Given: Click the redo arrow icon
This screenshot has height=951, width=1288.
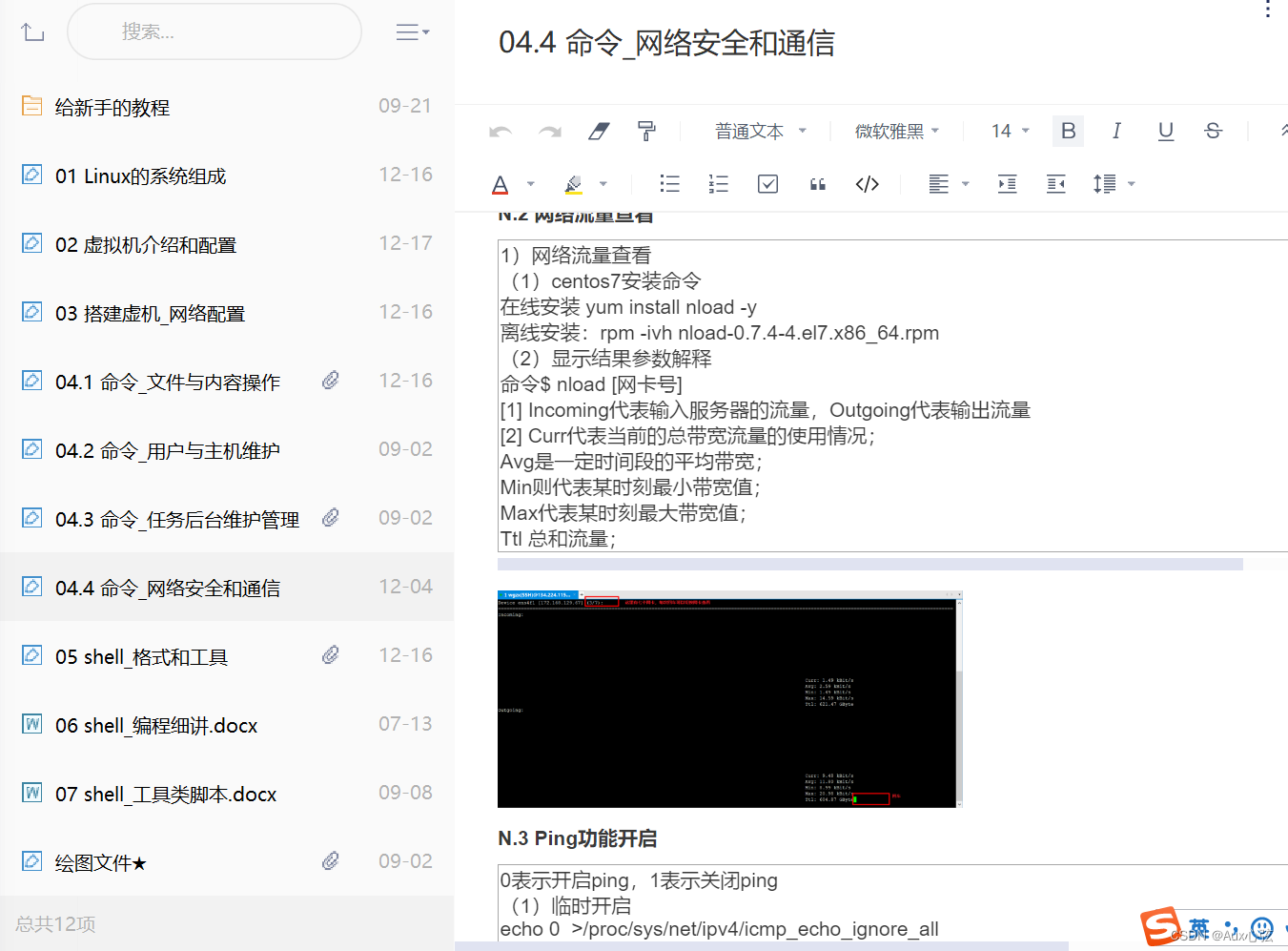Looking at the screenshot, I should tap(550, 132).
